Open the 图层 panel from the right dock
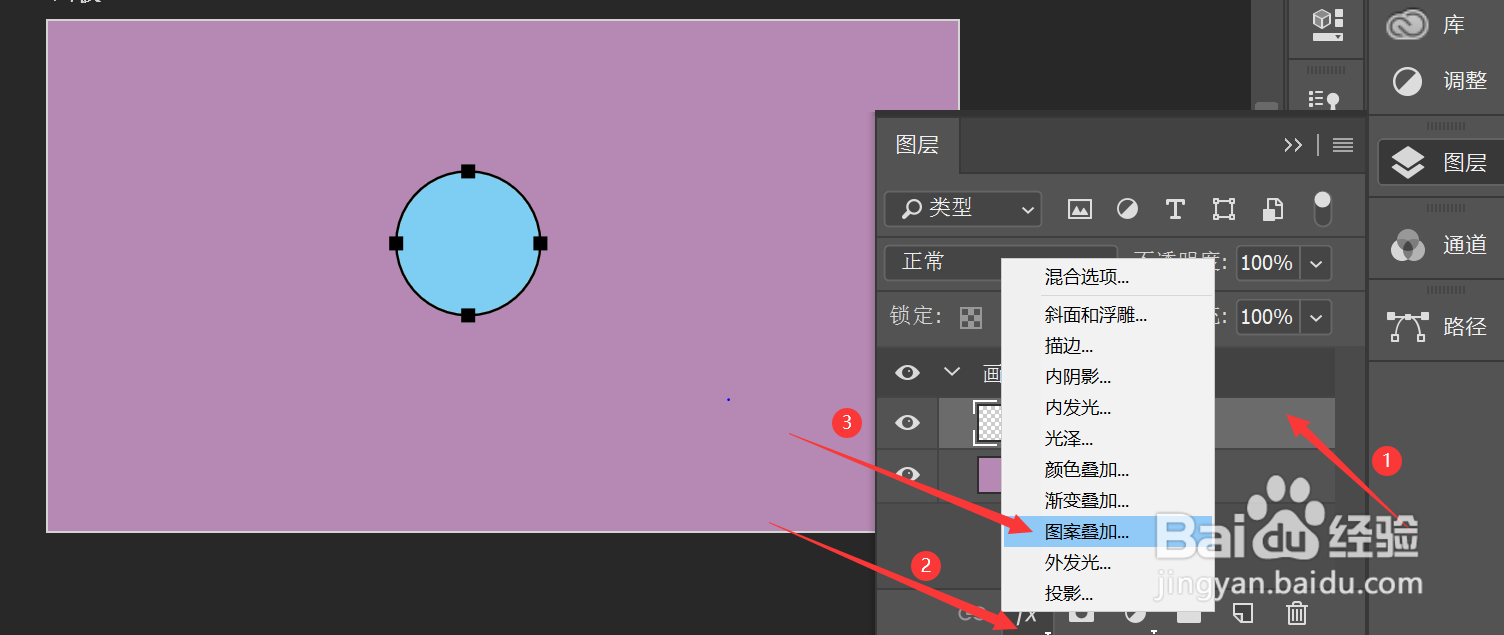The height and width of the screenshot is (635, 1504). tap(1440, 162)
